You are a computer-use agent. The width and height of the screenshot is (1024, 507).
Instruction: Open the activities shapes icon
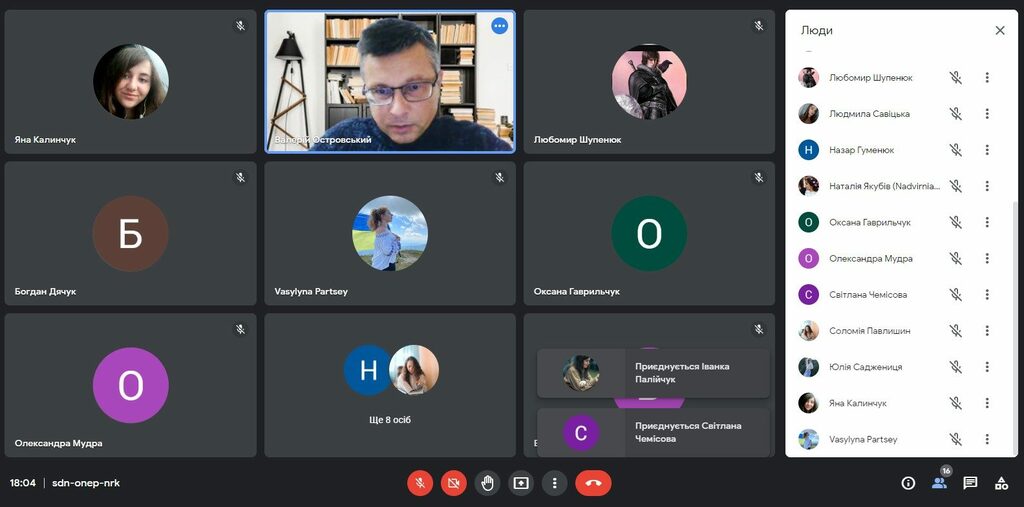click(1001, 483)
